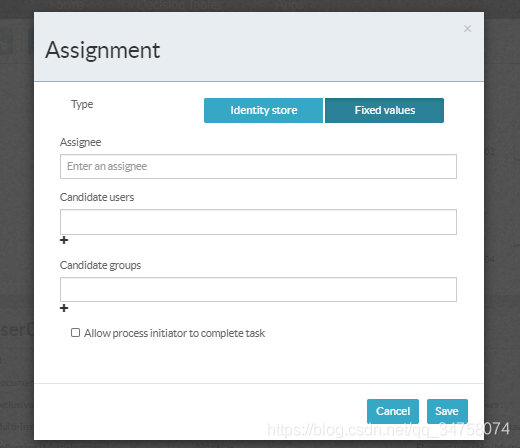Image resolution: width=520 pixels, height=448 pixels.
Task: Click the Type field label
Action: tap(82, 104)
